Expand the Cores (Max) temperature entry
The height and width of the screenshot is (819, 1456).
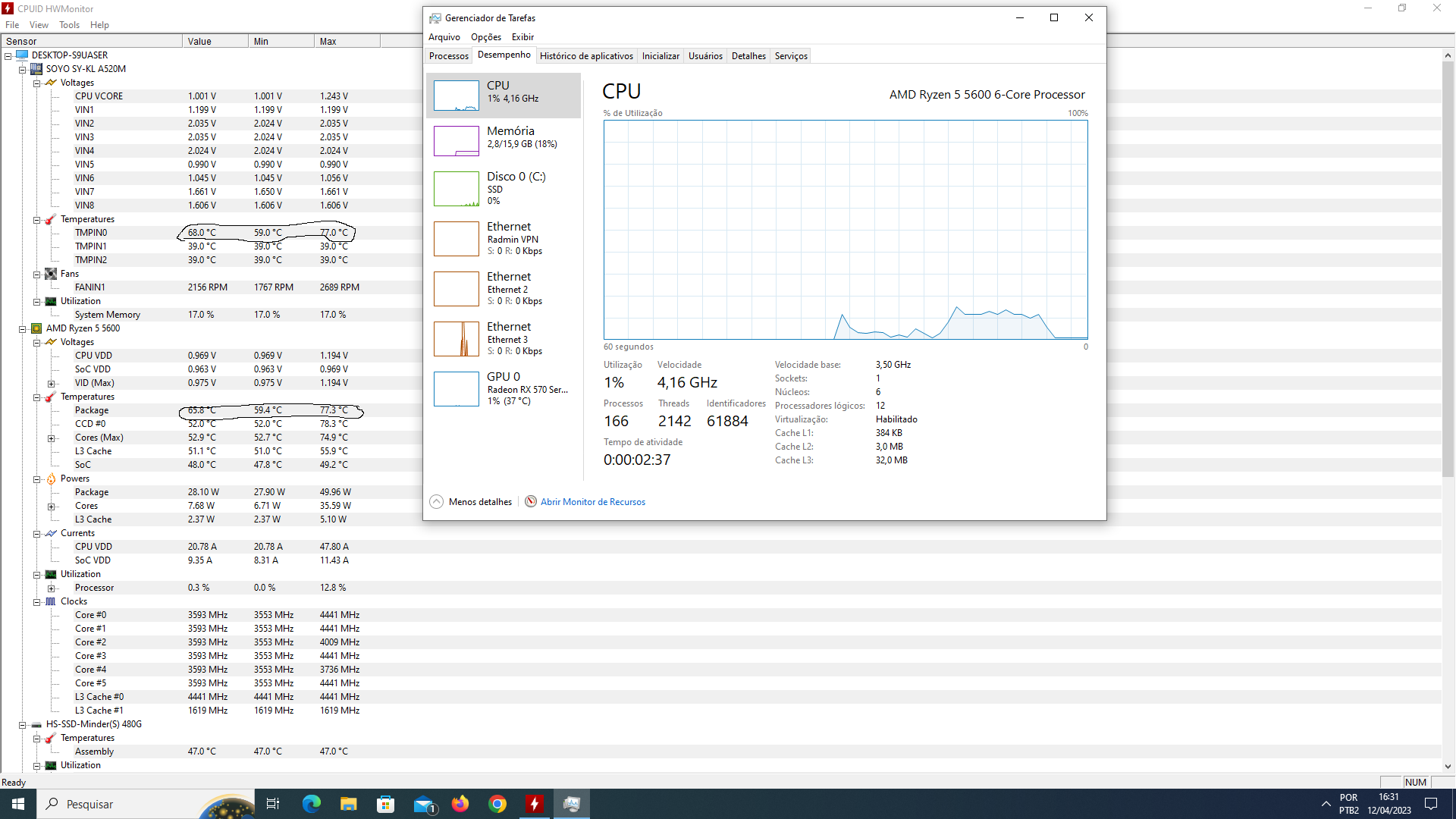pos(51,438)
